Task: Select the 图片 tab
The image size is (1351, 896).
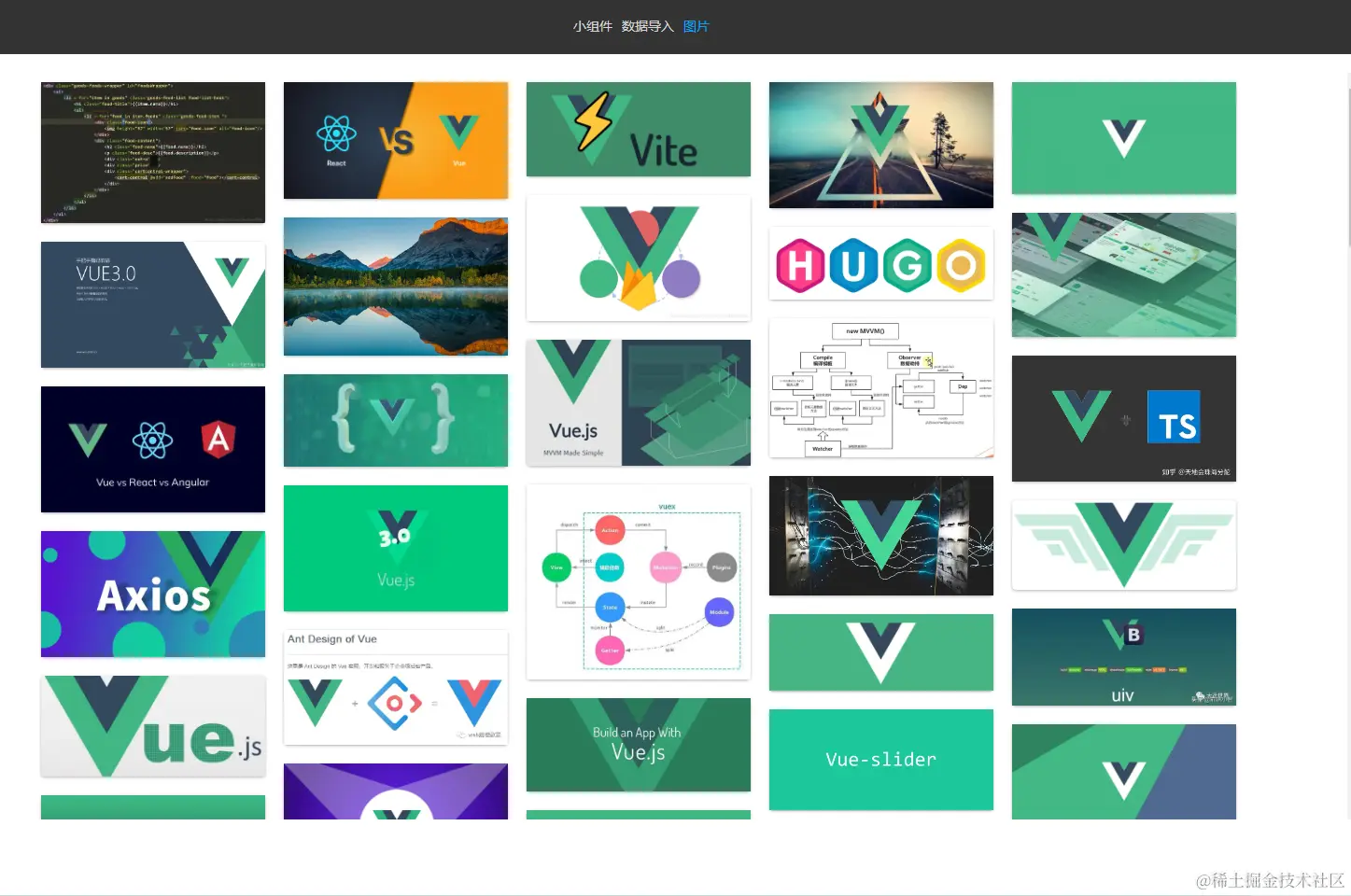Action: pyautogui.click(x=696, y=26)
